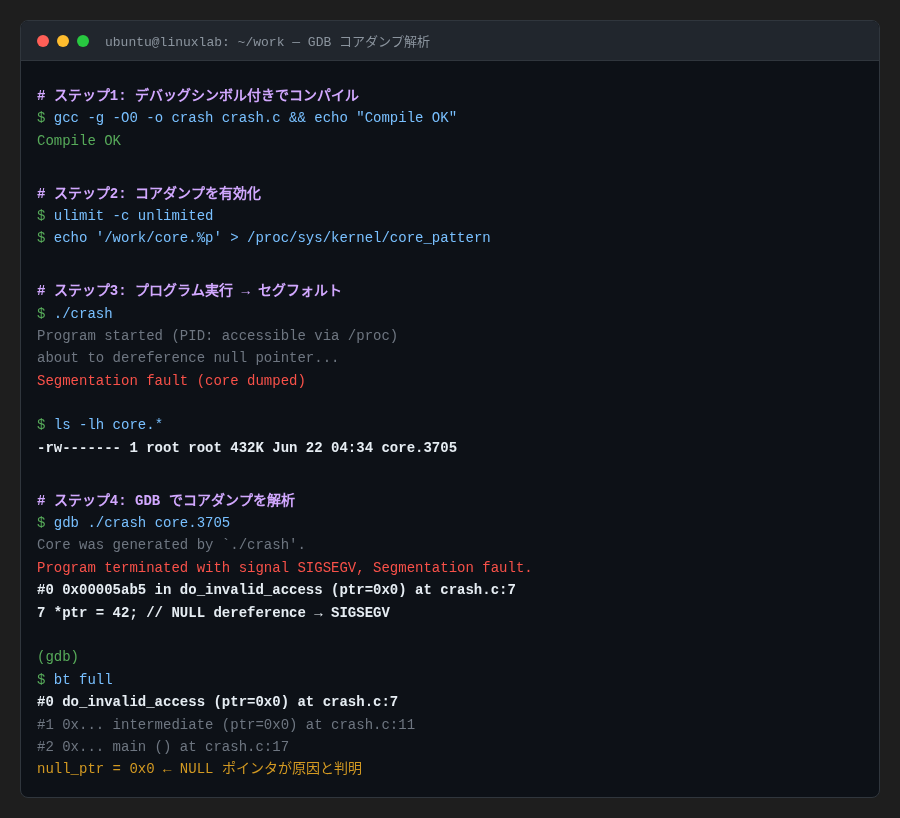The image size is (900, 818).
Task: Click the red close window dot
Action: (43, 41)
